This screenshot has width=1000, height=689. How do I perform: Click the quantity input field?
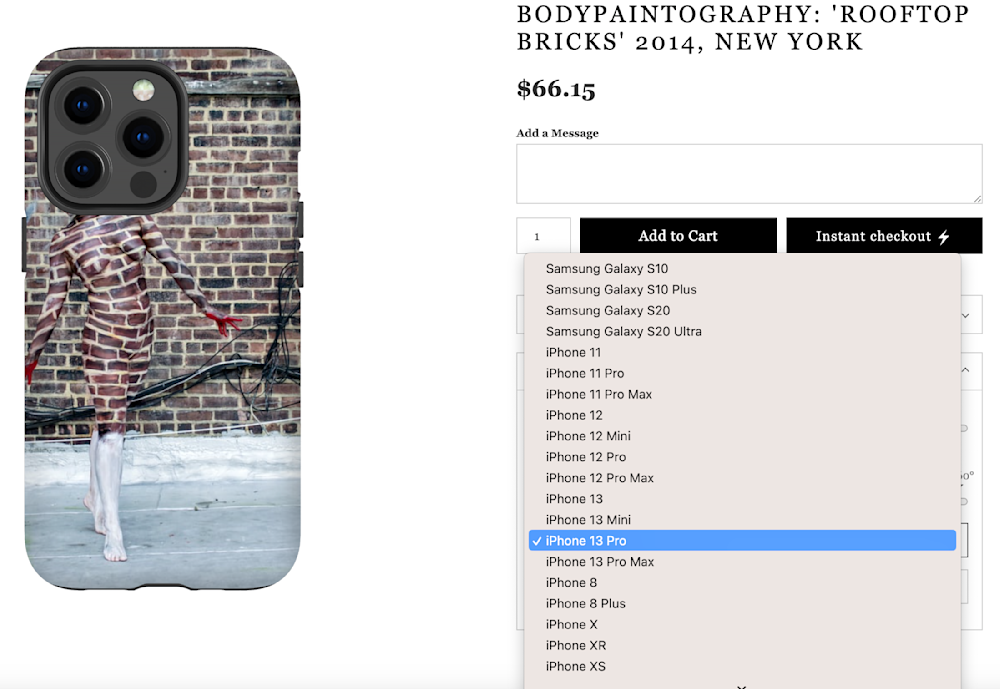pos(543,237)
